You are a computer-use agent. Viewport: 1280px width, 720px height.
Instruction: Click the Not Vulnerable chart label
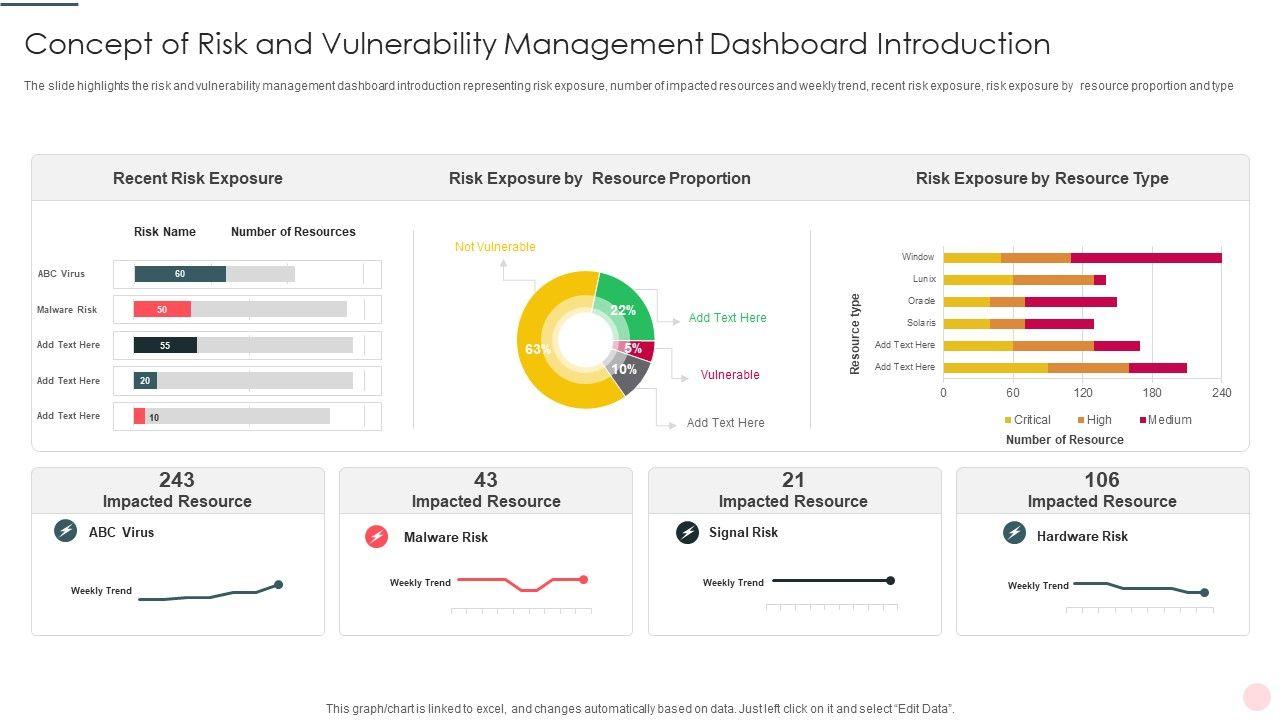tap(495, 247)
